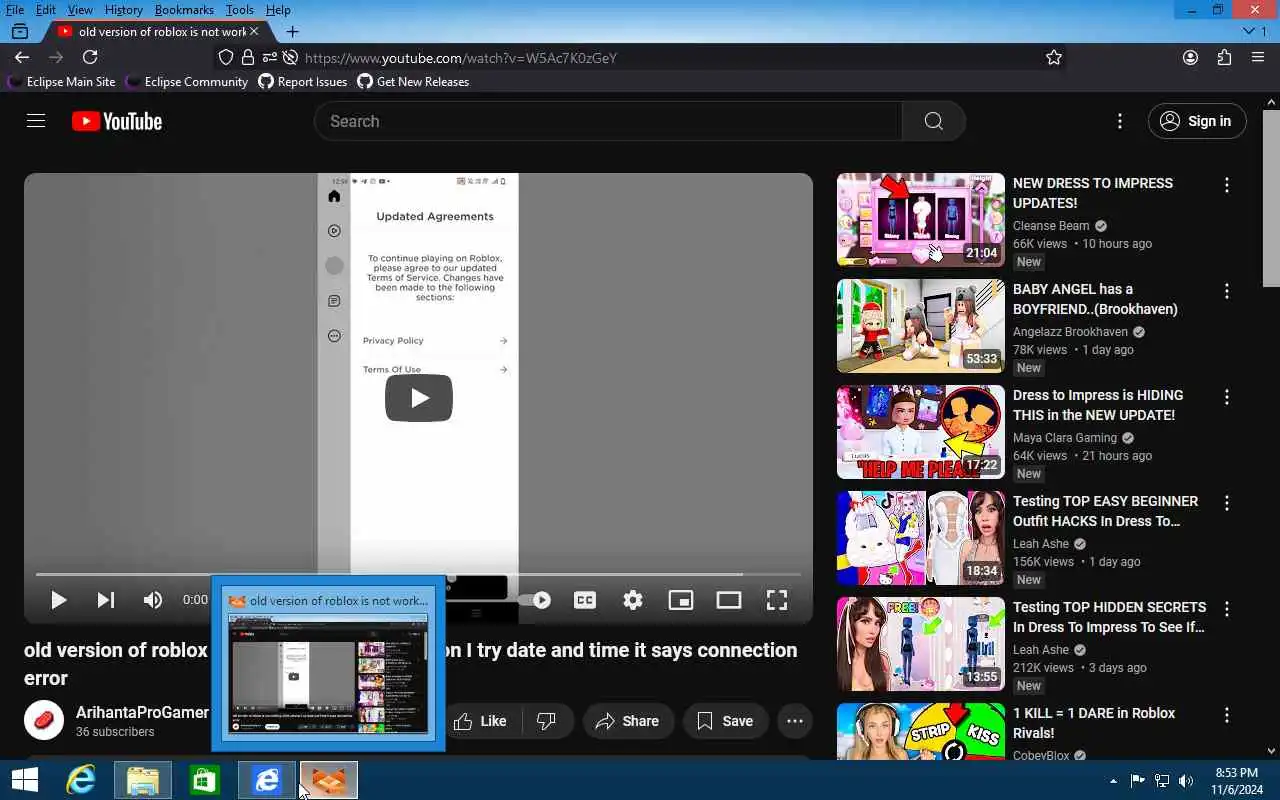Click the Sign in button

tap(1197, 121)
